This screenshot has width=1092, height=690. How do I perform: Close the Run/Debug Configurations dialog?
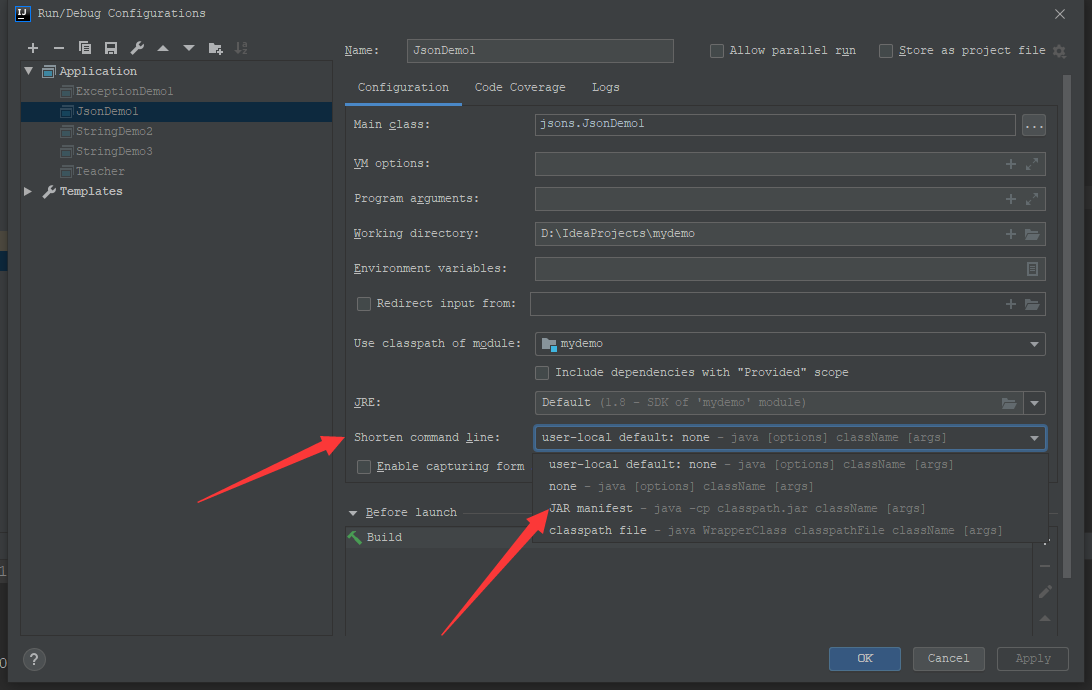coord(1059,14)
